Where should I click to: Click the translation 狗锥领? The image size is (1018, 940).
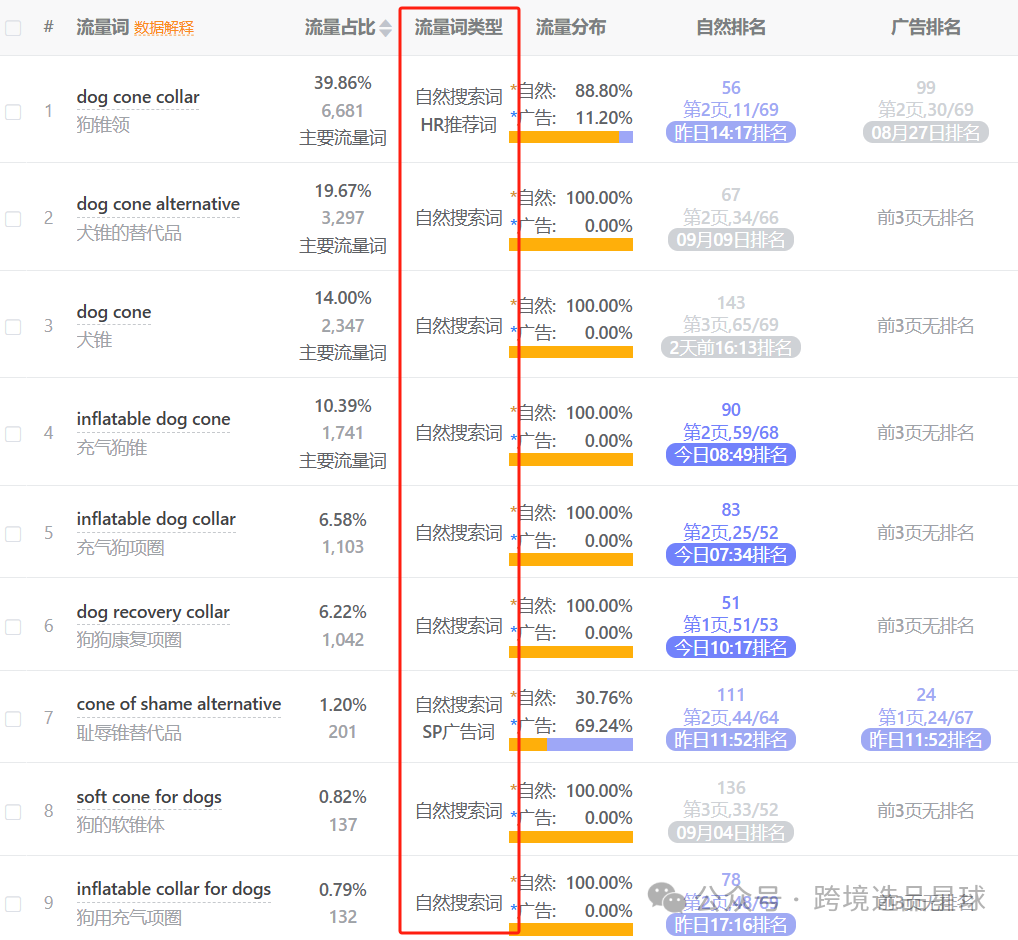click(103, 124)
